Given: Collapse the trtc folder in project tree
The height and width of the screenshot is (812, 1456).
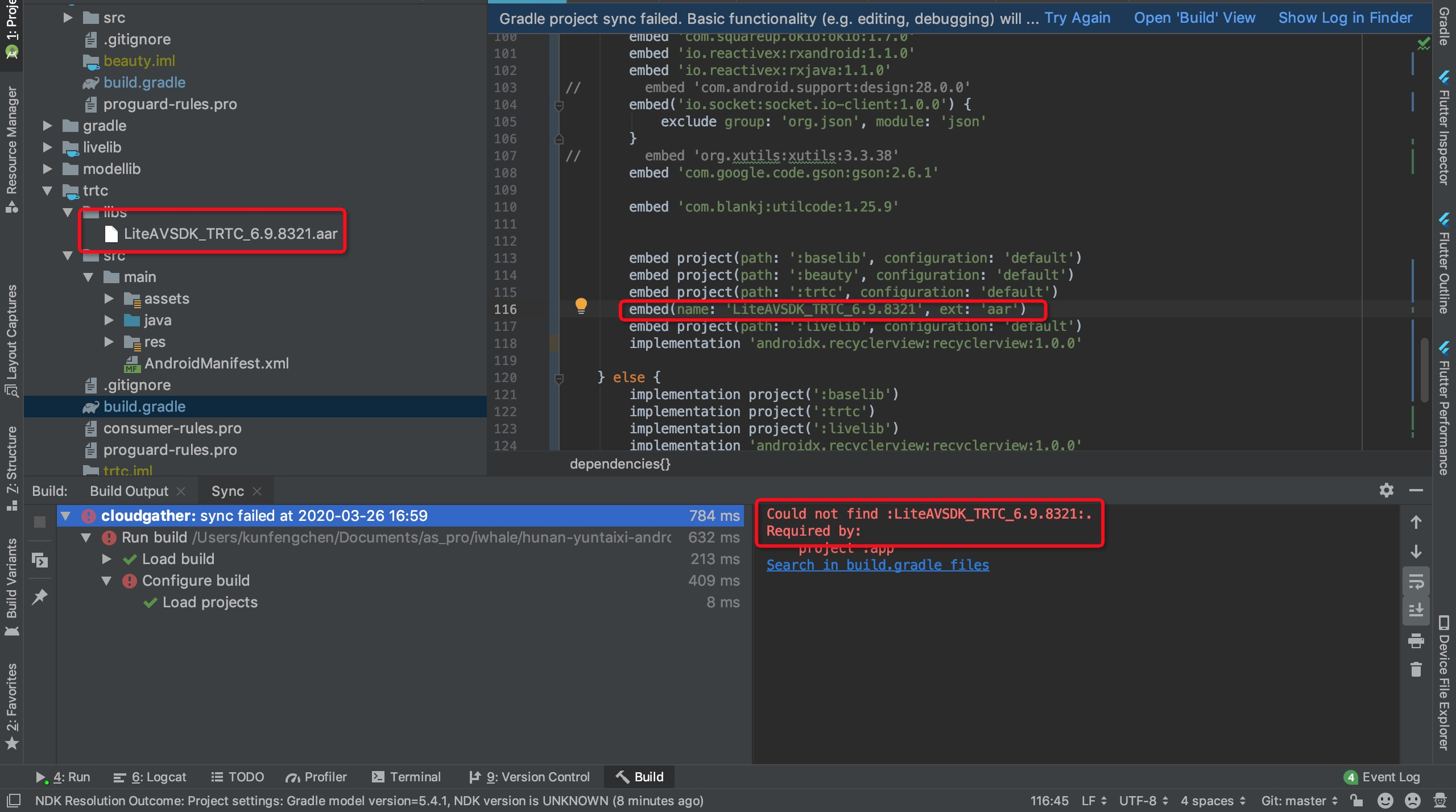Looking at the screenshot, I should click(x=48, y=191).
